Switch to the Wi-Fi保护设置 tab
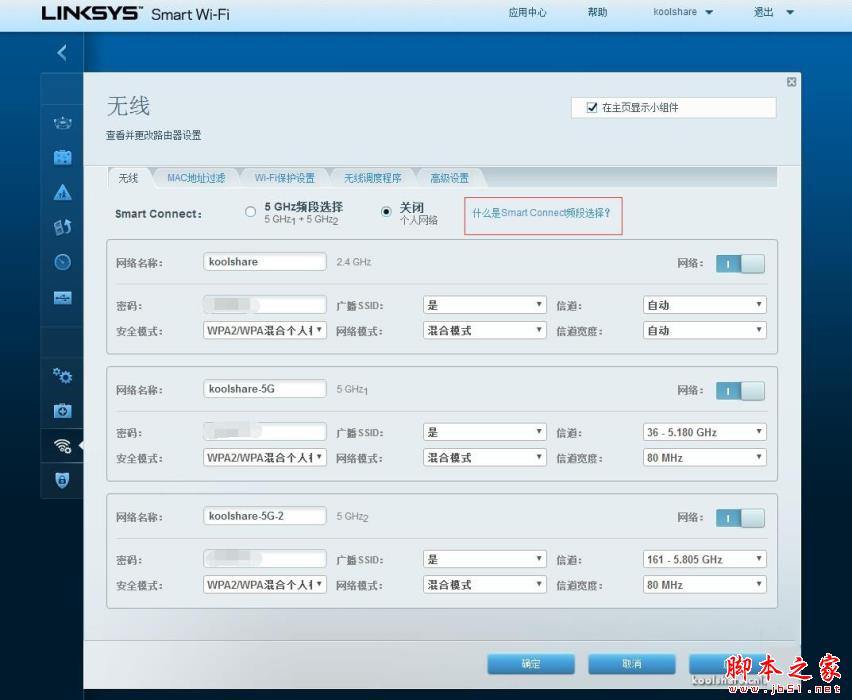This screenshot has height=700, width=852. (285, 178)
